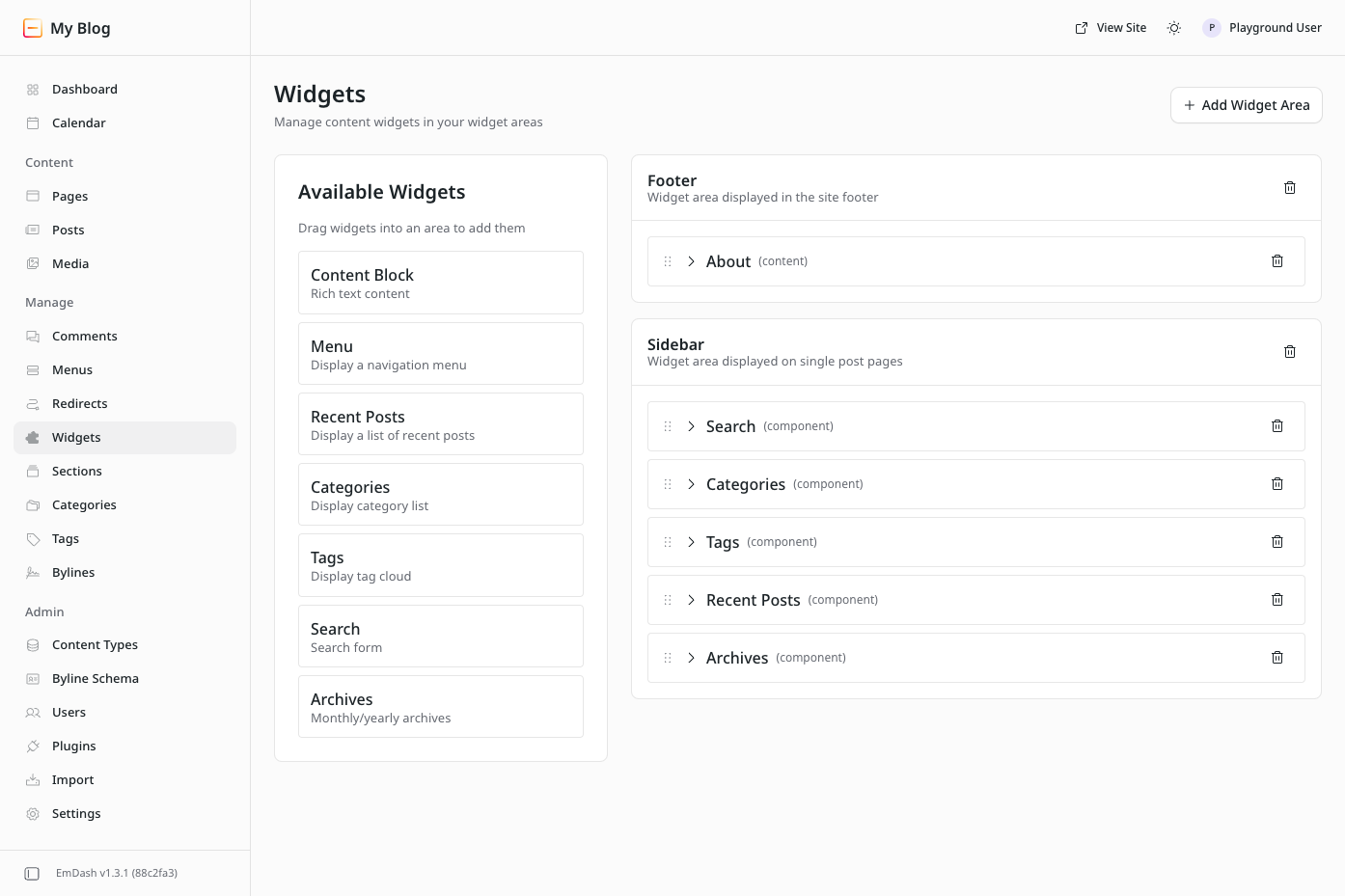
Task: Open the Posts section
Action: click(x=124, y=231)
